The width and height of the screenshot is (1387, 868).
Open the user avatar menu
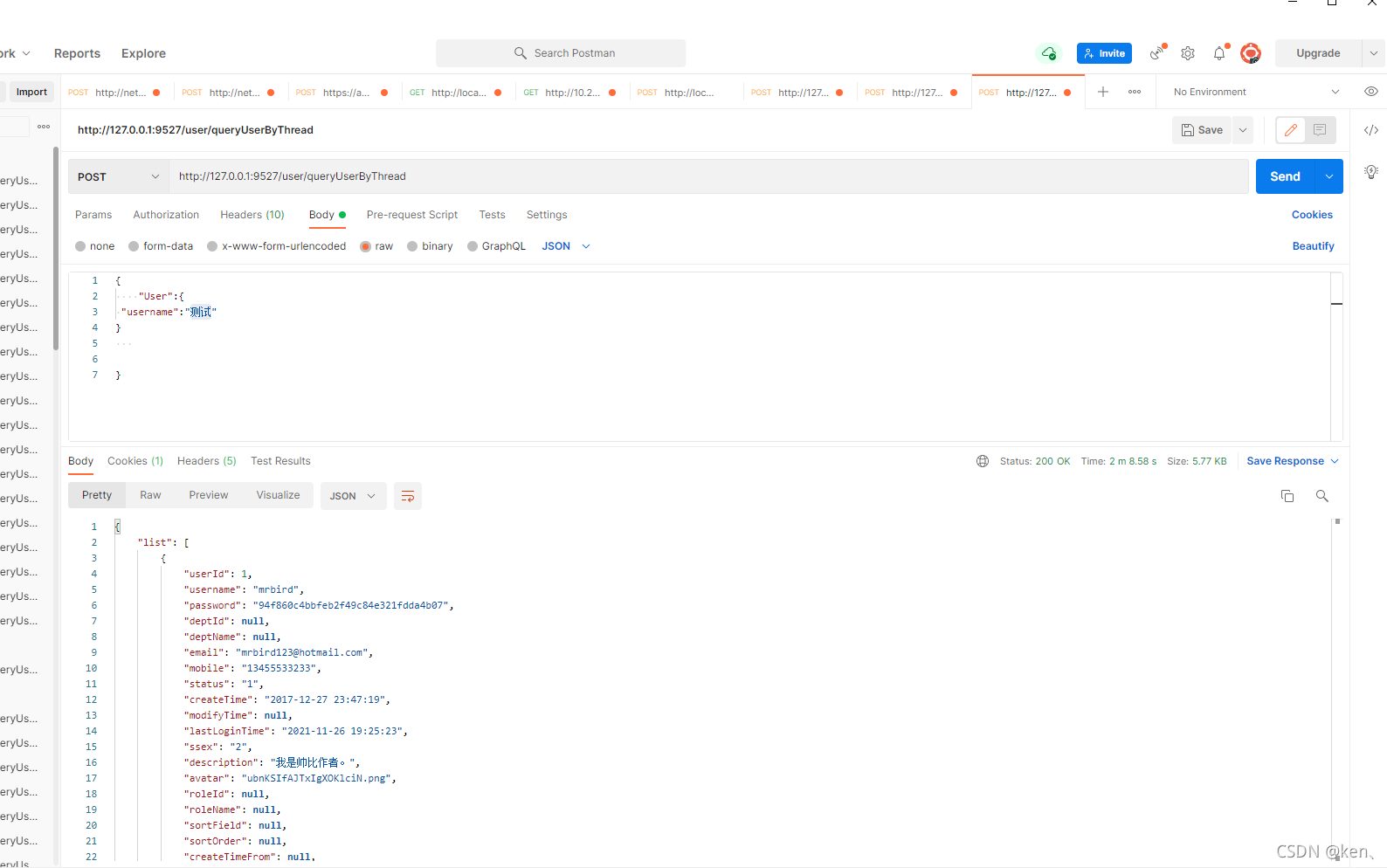coord(1251,53)
